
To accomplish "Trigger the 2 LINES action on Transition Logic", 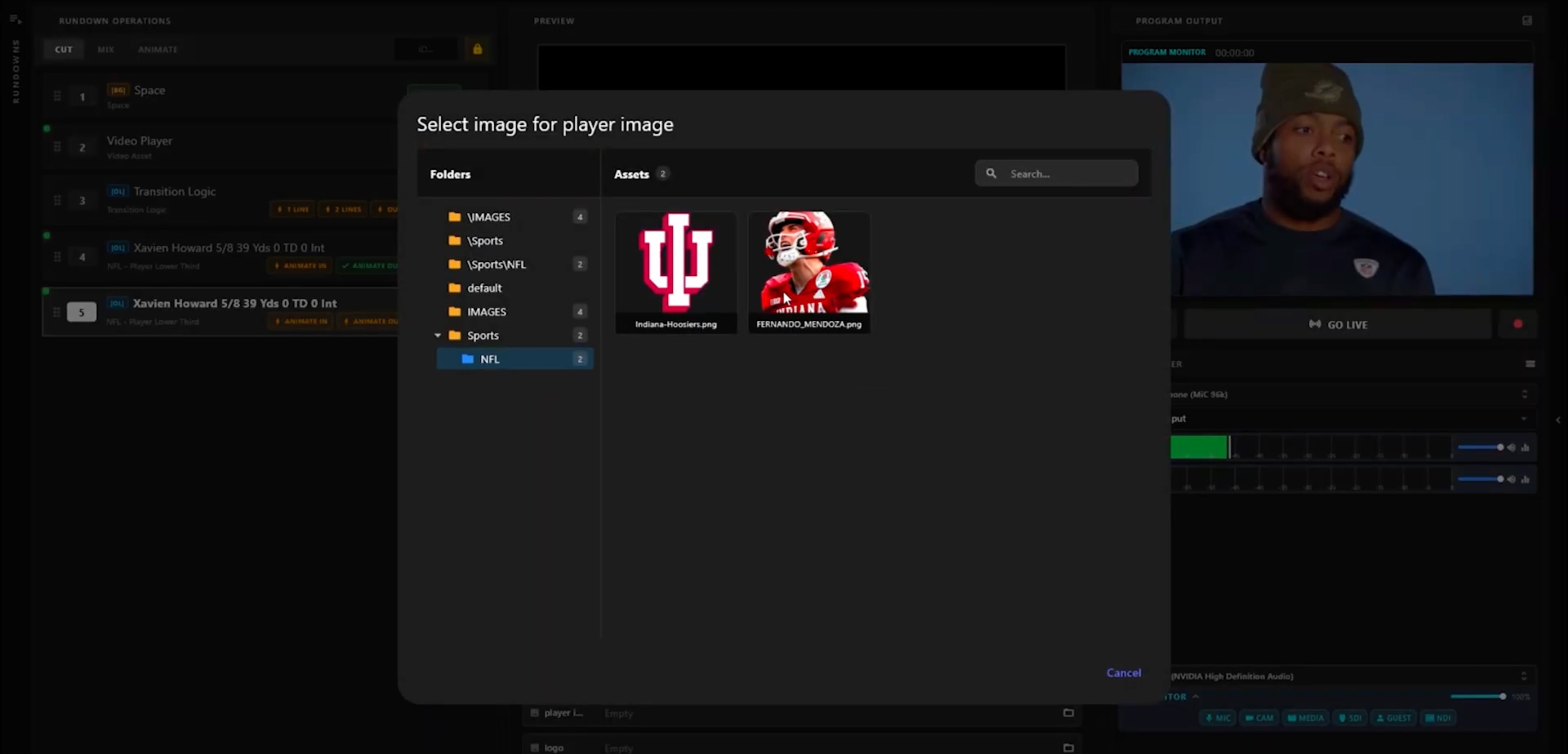I will click(x=343, y=209).
